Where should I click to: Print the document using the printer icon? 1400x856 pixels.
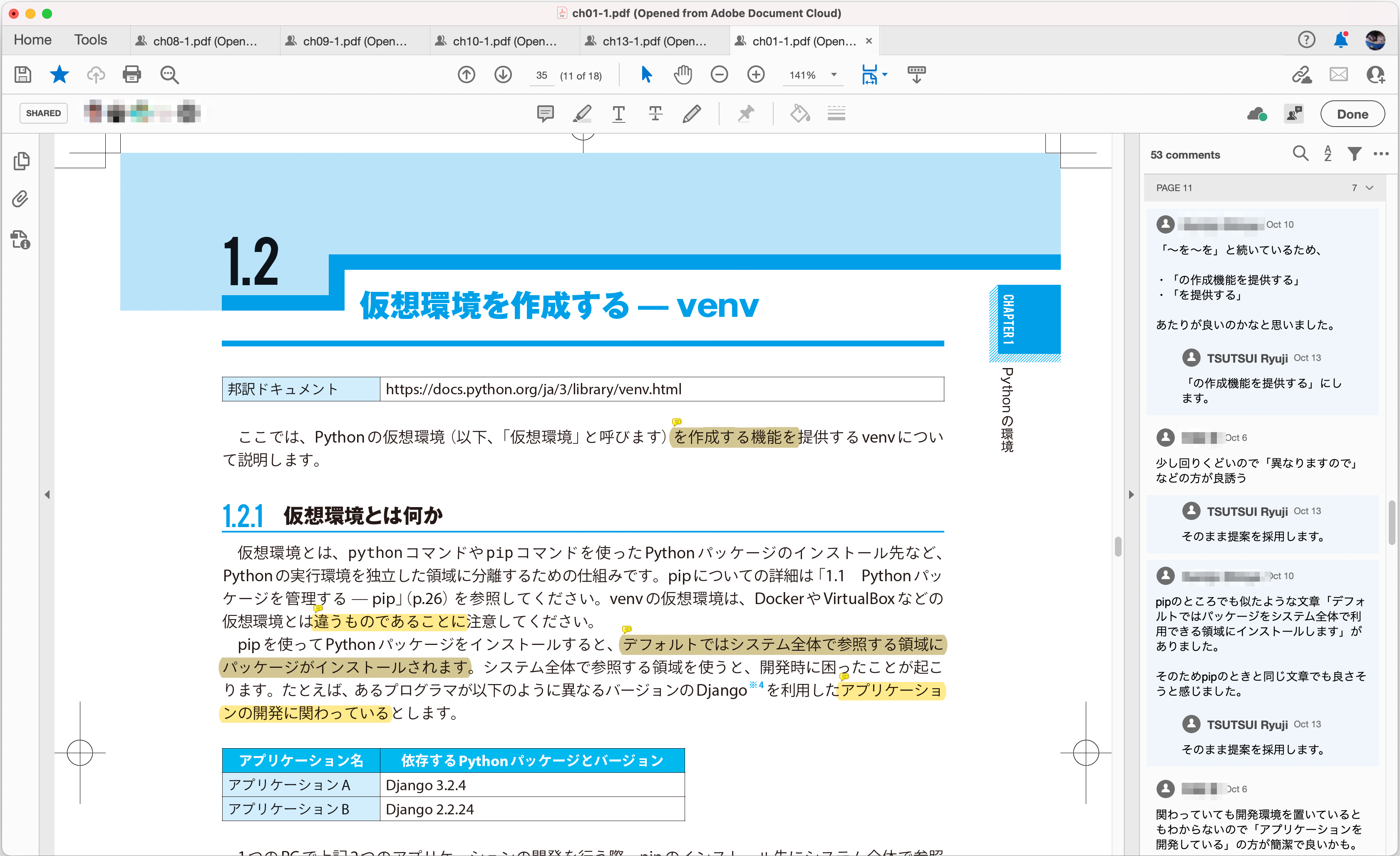(x=132, y=75)
